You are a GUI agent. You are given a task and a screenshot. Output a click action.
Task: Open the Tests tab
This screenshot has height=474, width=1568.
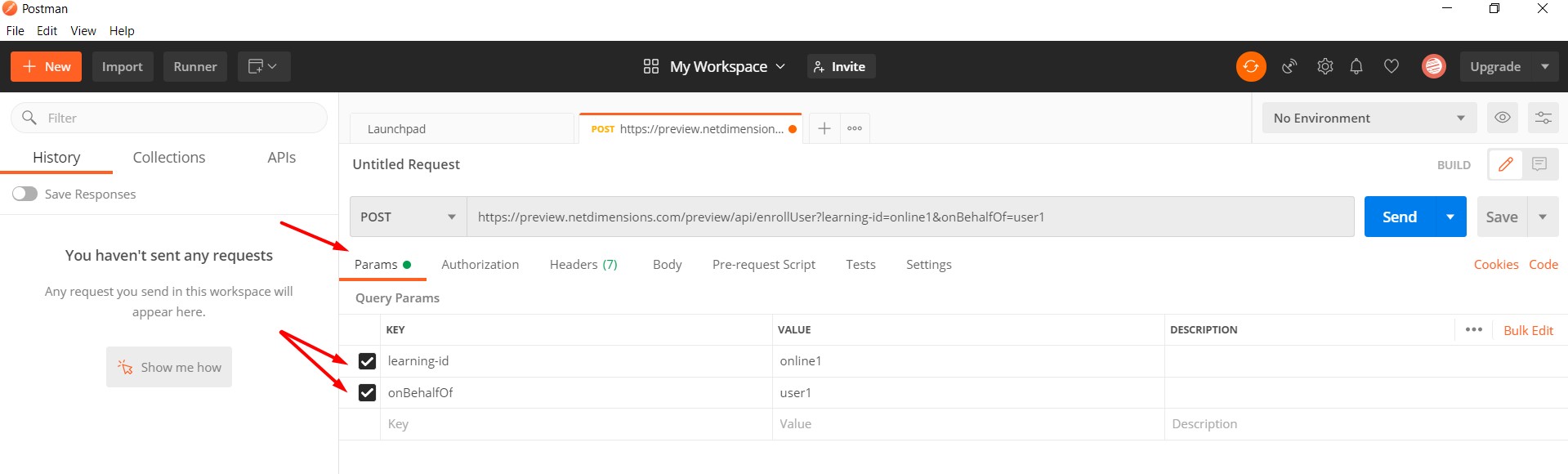tap(860, 264)
